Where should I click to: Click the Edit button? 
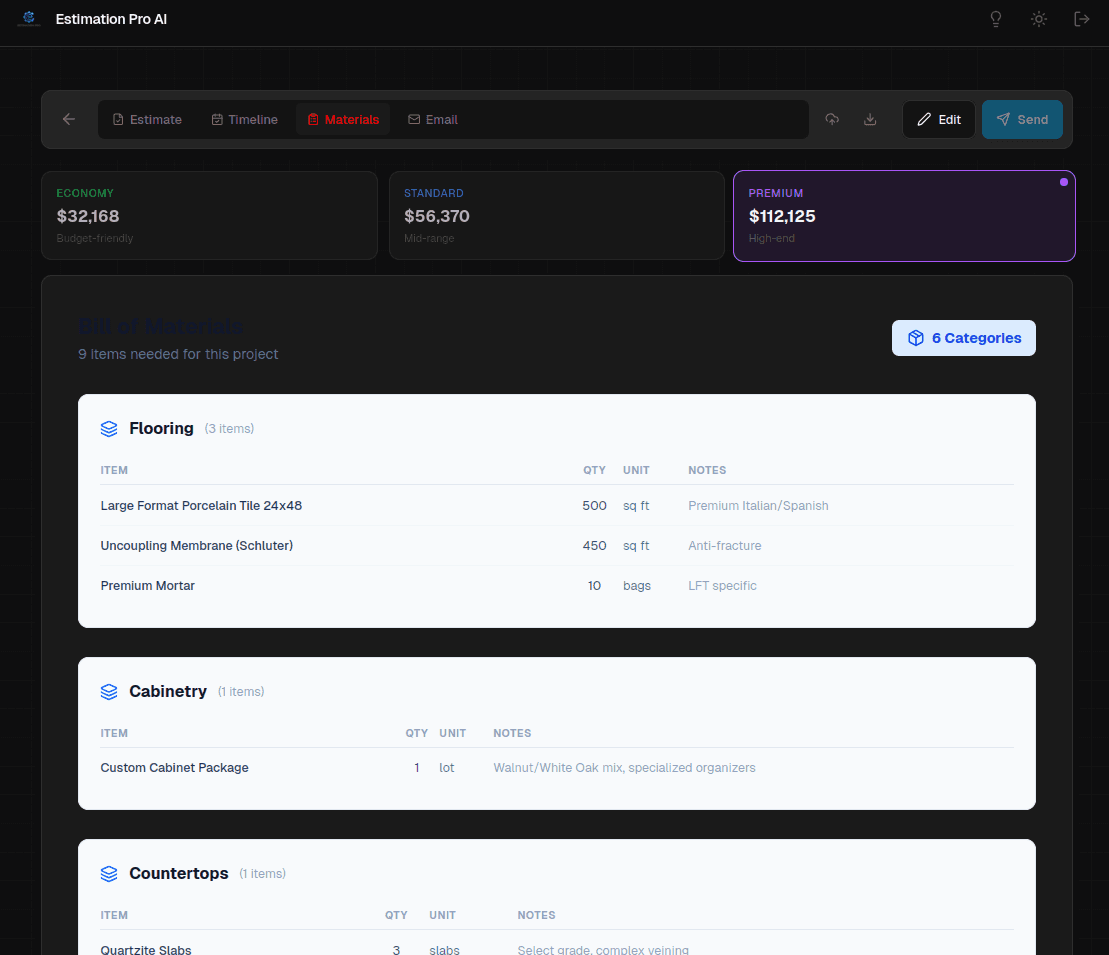(938, 119)
